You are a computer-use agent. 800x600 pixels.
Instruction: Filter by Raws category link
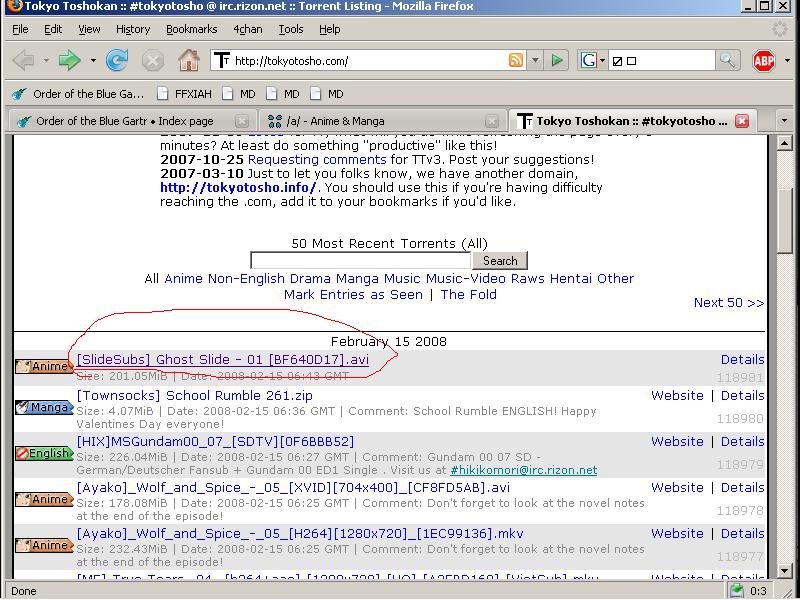tap(528, 279)
